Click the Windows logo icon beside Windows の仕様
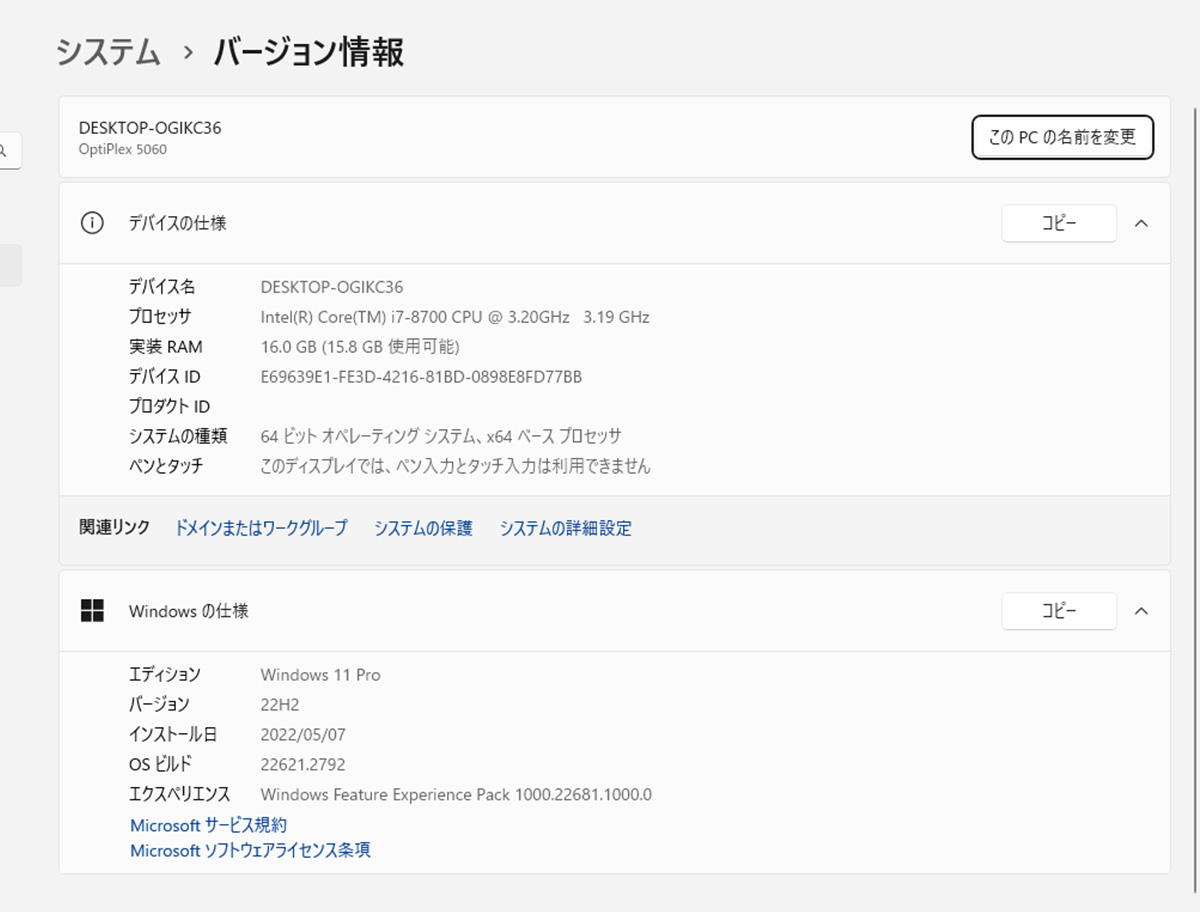Screen dimensions: 1200x912 (x=92, y=611)
